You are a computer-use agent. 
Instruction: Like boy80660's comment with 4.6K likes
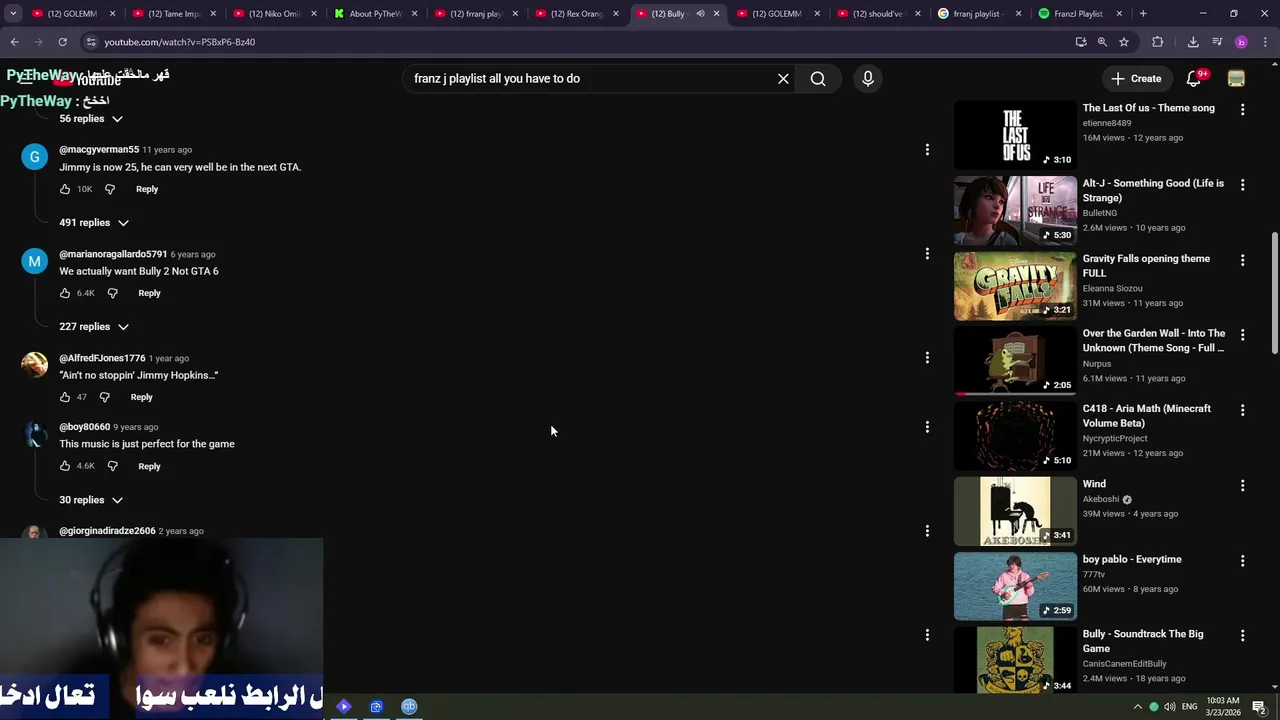tap(65, 466)
